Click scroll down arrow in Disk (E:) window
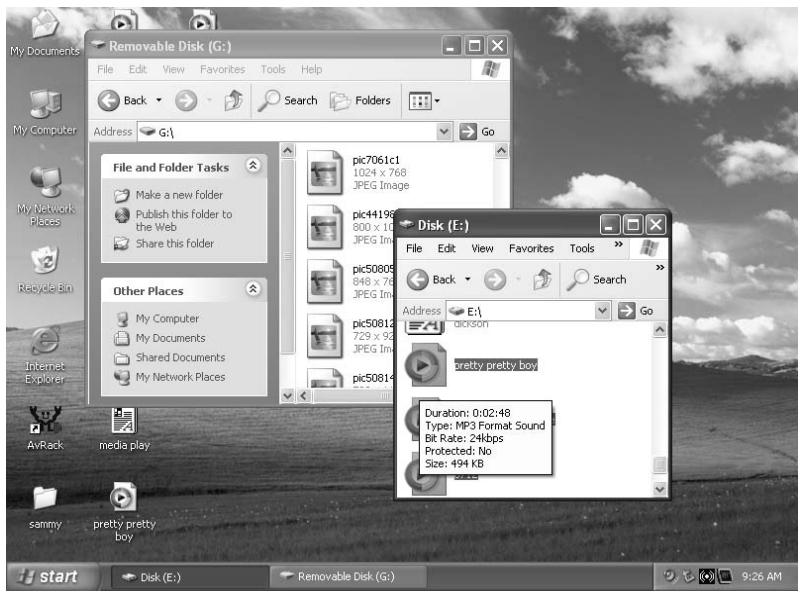 click(x=660, y=489)
